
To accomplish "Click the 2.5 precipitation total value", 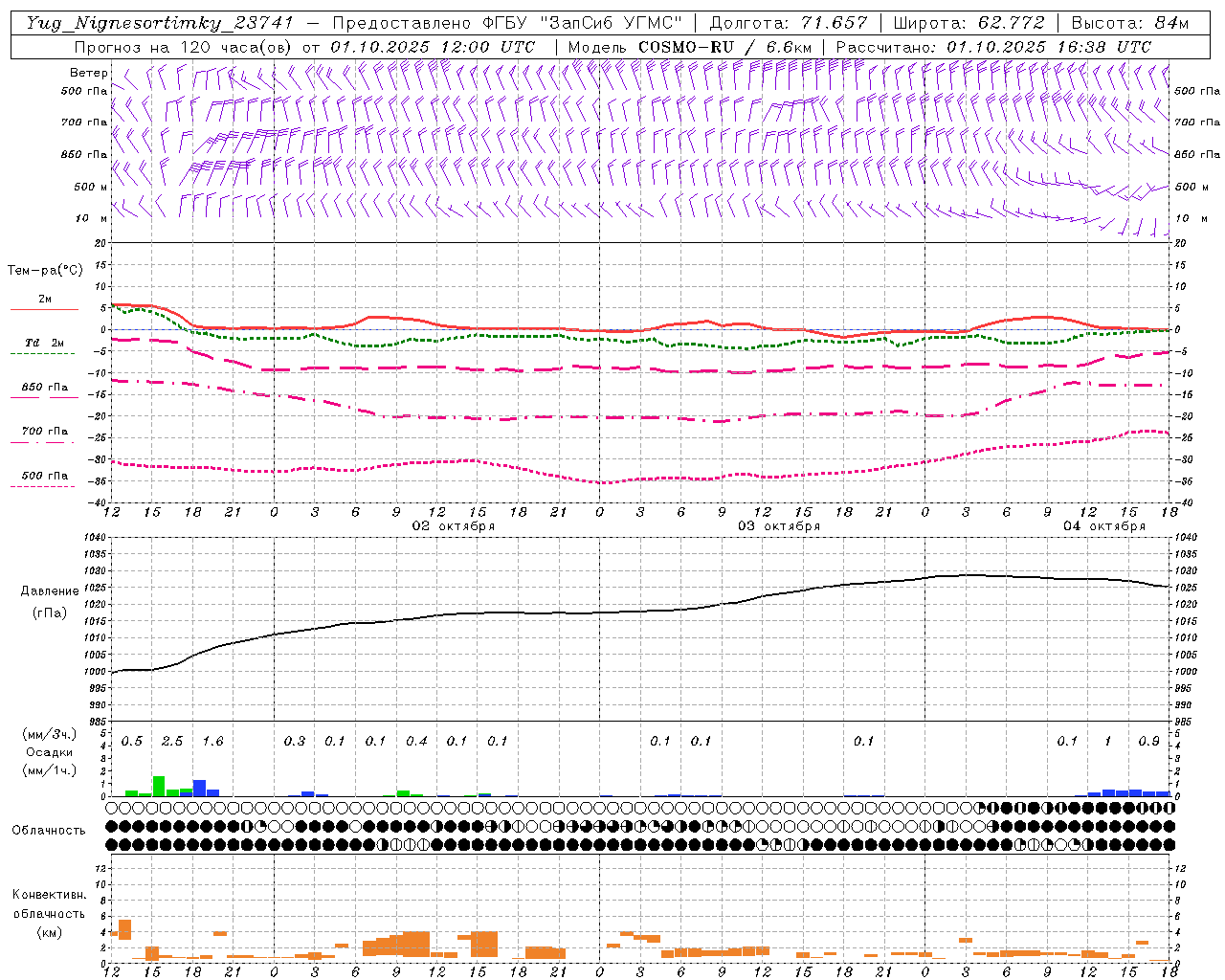I will pos(172,742).
